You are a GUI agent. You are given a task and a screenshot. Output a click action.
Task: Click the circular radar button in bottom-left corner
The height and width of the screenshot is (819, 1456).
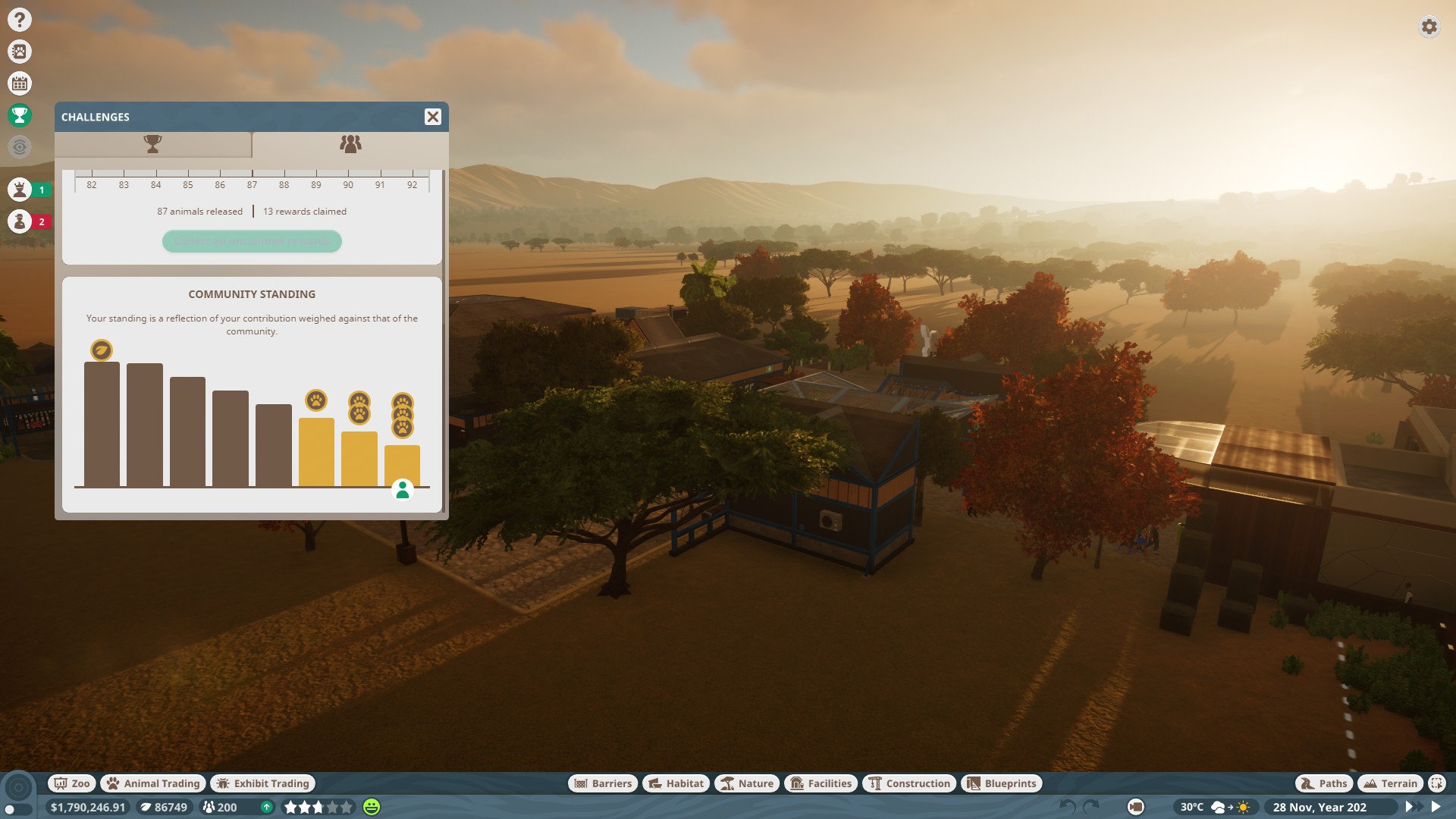(19, 787)
